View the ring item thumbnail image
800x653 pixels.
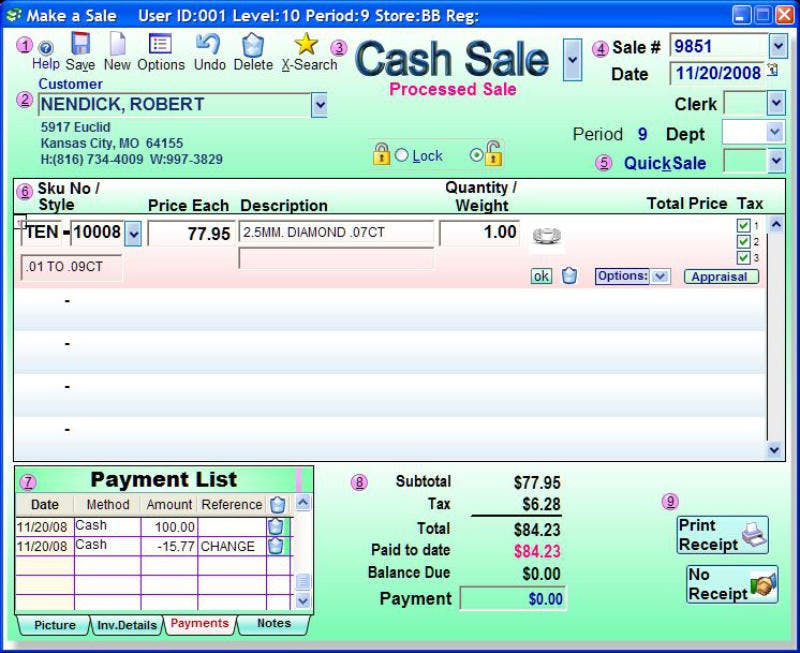pos(547,236)
